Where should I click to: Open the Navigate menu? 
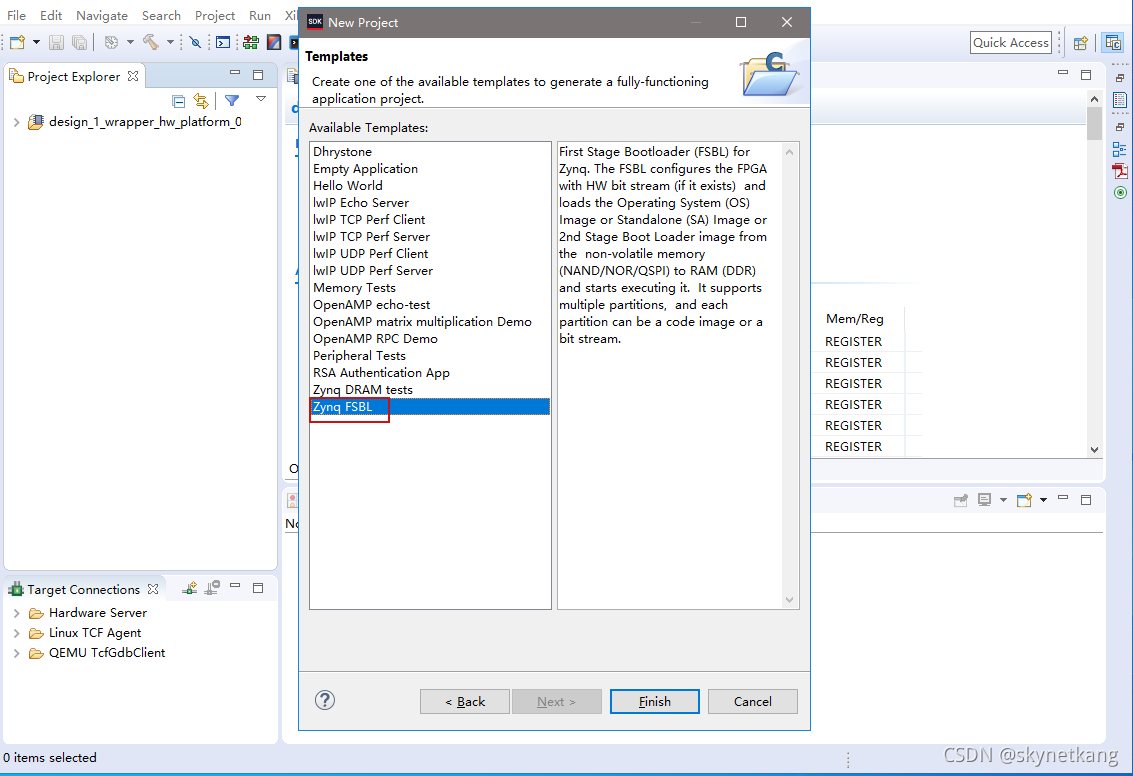pos(102,15)
